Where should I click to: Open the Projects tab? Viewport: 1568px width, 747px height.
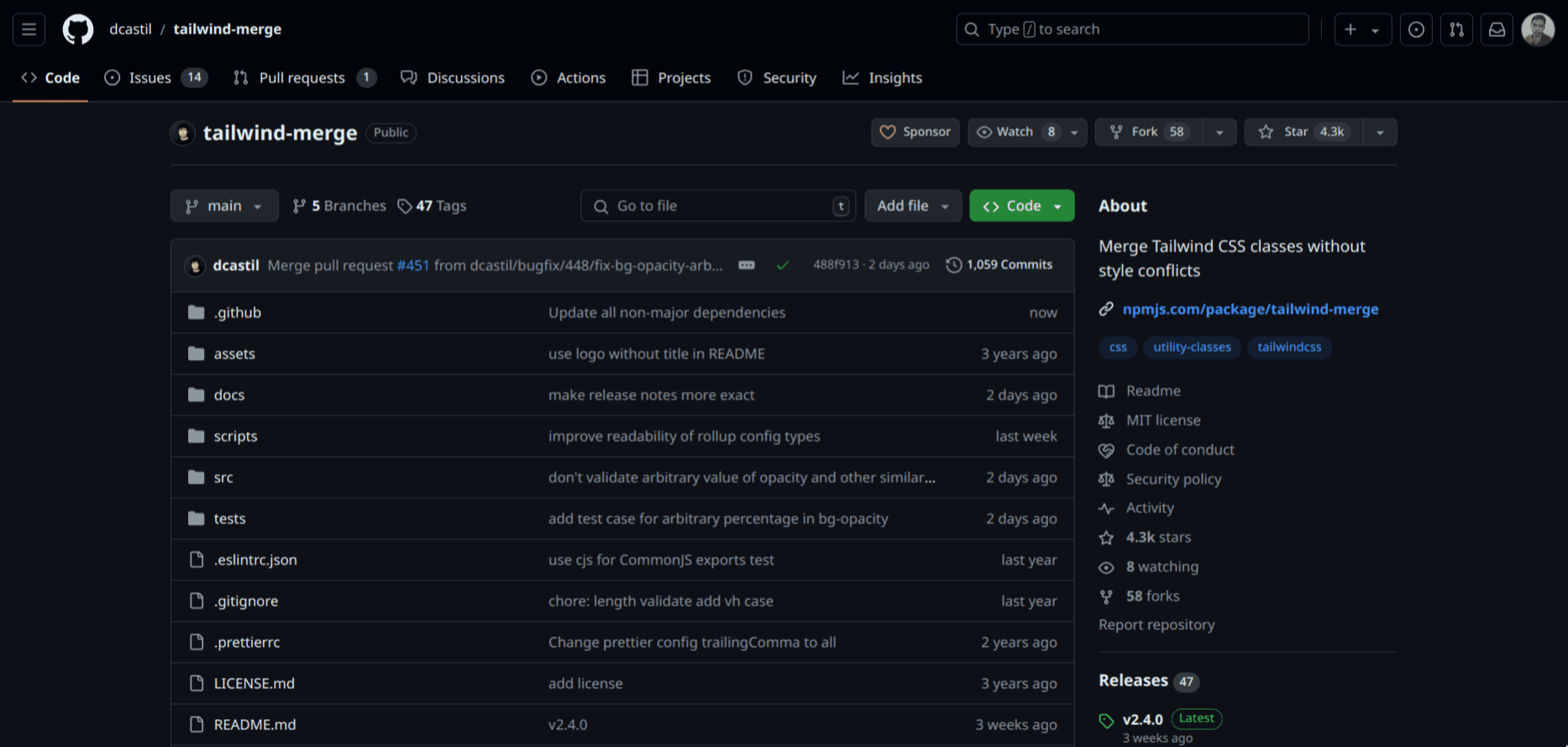pyautogui.click(x=671, y=77)
